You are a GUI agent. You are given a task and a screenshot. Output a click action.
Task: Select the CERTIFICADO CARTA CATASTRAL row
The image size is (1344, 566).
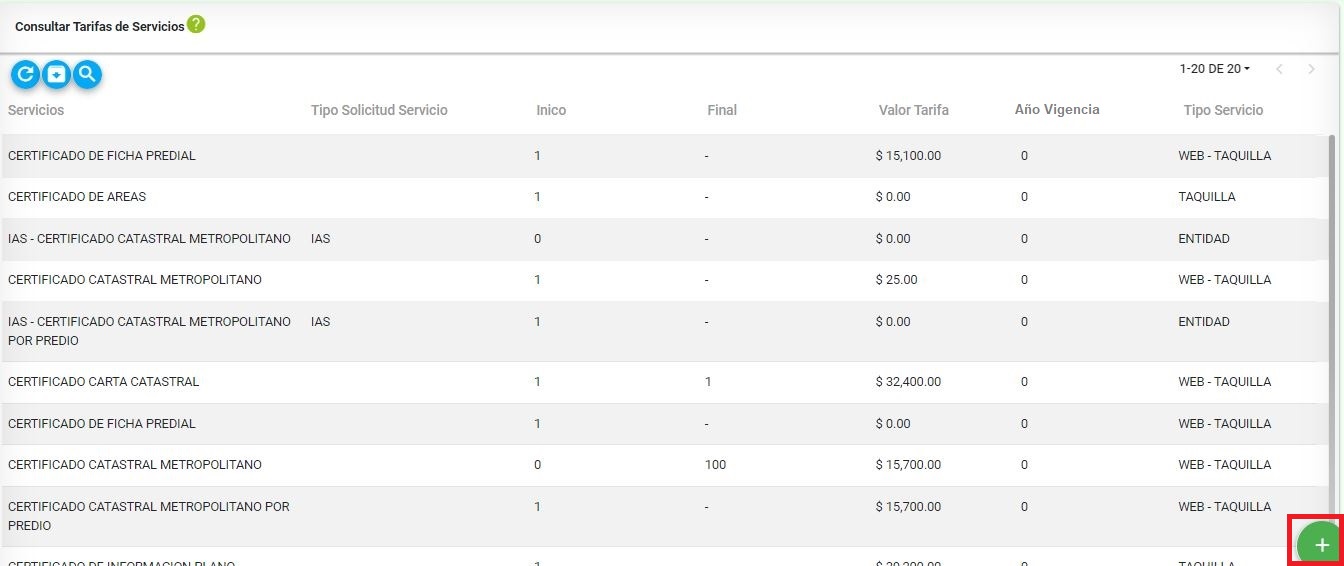pos(664,382)
